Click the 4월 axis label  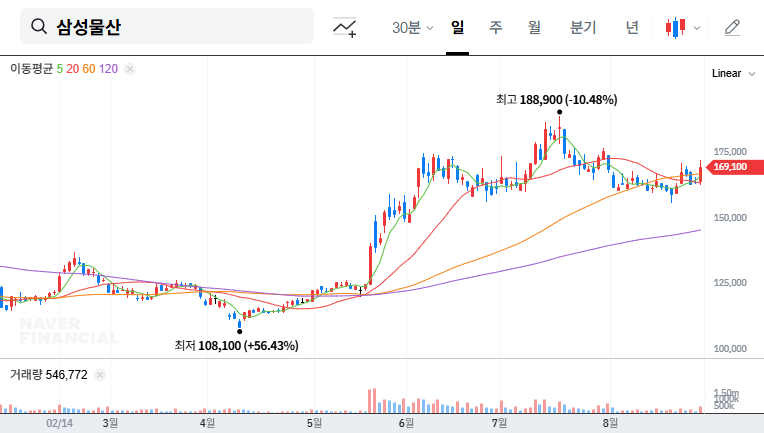point(207,423)
